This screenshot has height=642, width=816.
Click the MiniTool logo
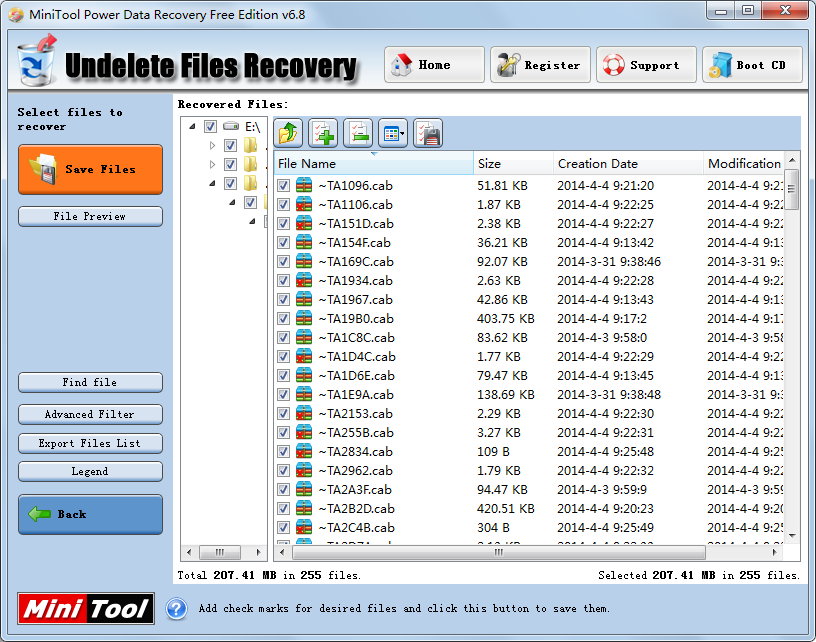86,608
